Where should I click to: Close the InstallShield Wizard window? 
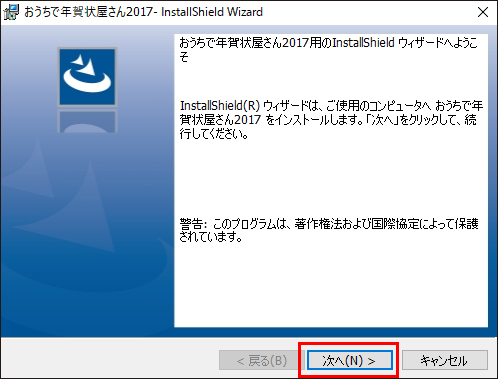(483, 12)
